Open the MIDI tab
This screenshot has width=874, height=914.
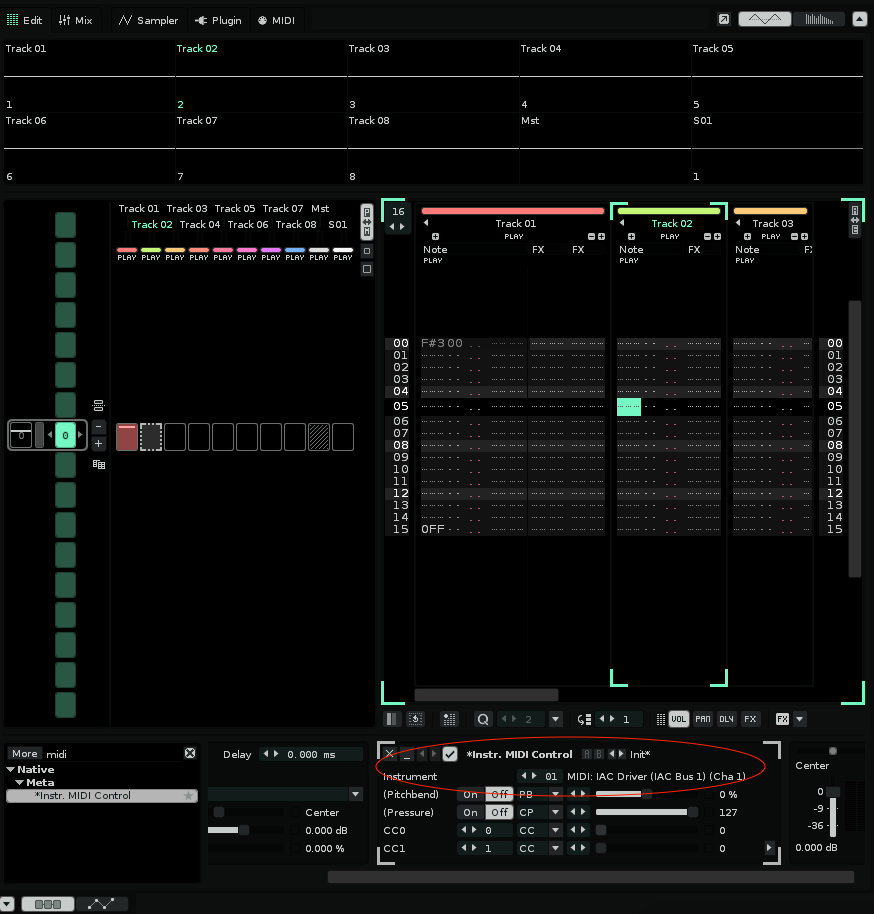tap(277, 20)
